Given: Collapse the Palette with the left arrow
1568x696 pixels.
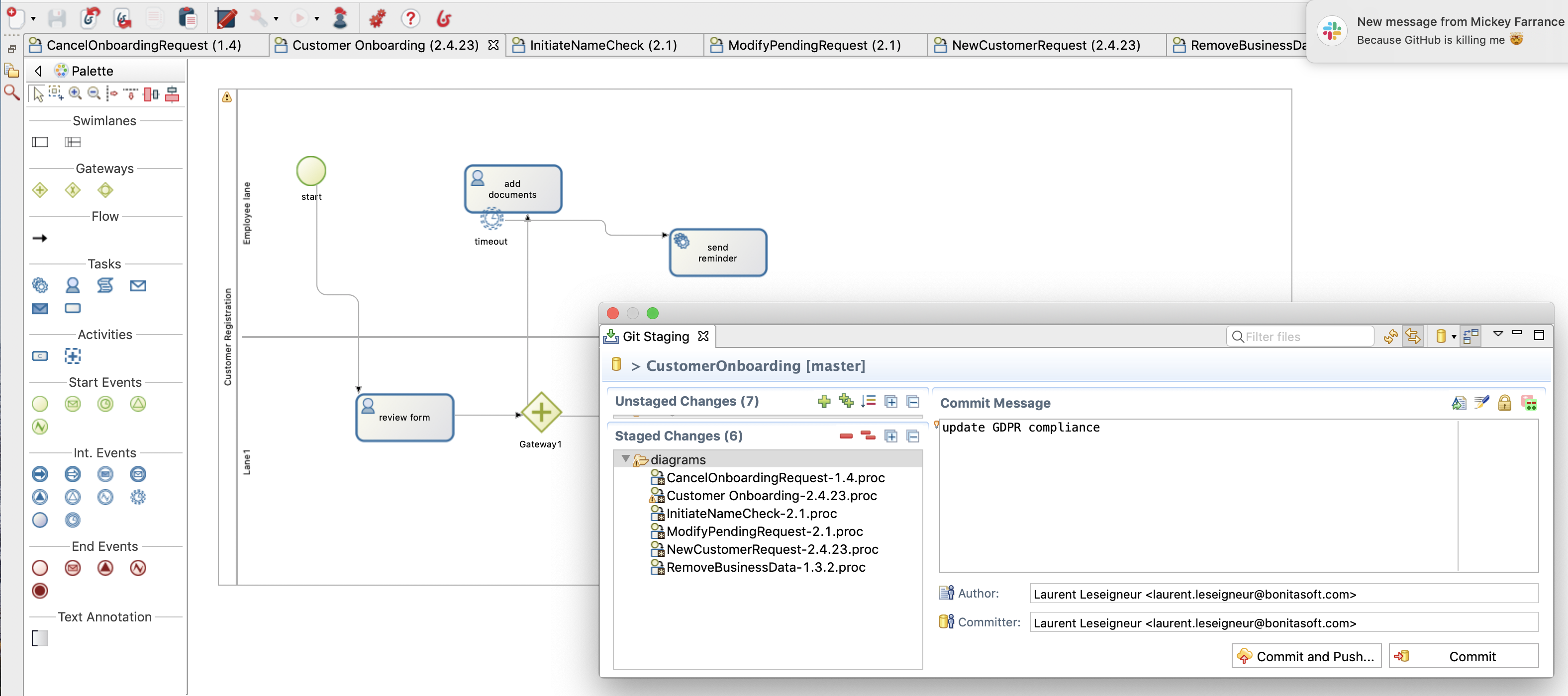Looking at the screenshot, I should [x=38, y=71].
